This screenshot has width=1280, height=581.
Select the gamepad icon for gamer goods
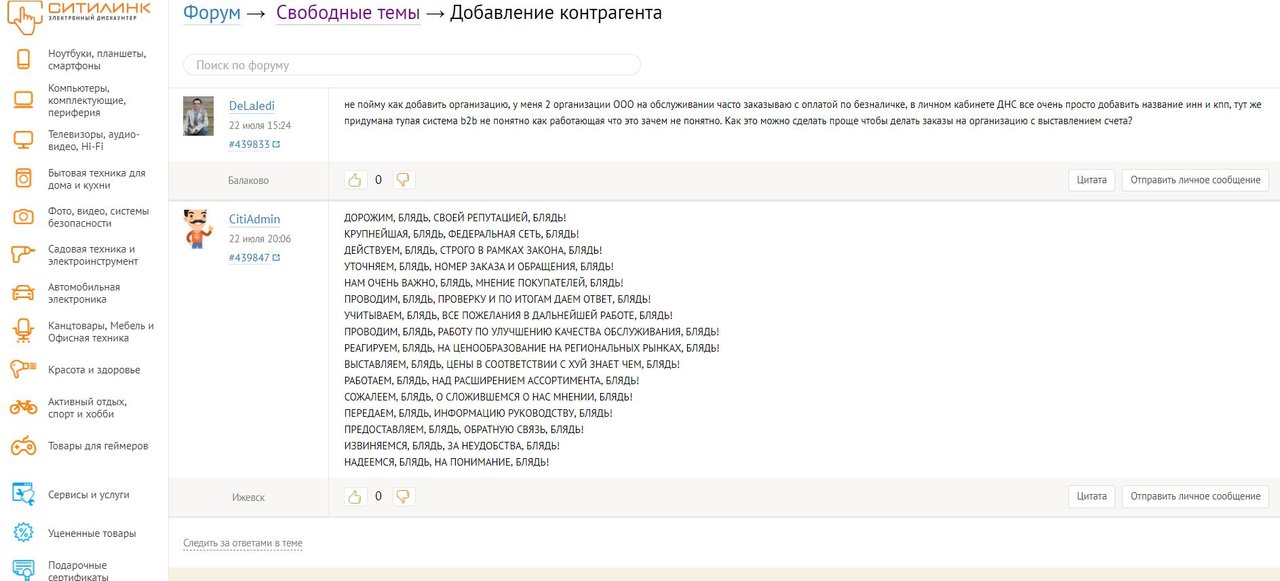tap(23, 446)
